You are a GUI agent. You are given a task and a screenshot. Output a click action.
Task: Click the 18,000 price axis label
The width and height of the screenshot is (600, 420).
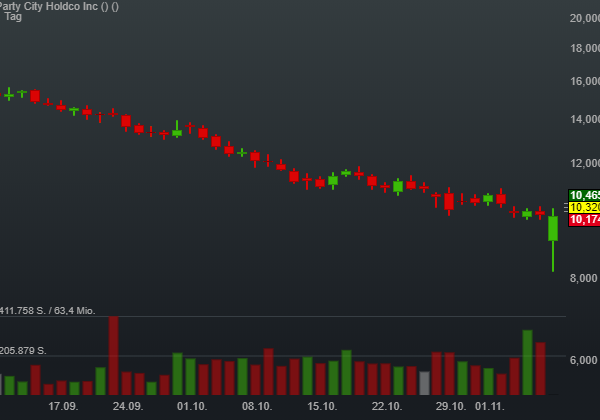coord(585,48)
